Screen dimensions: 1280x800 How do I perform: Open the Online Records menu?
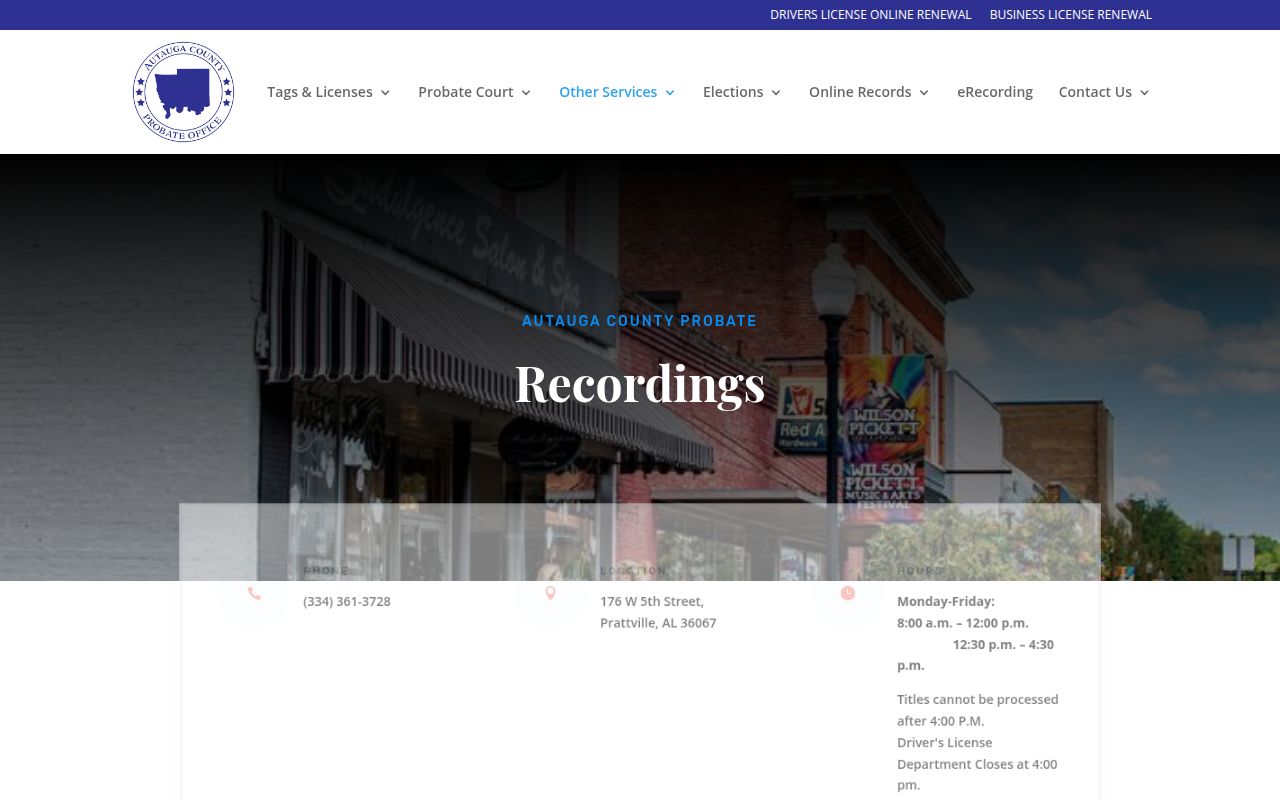pyautogui.click(x=860, y=92)
